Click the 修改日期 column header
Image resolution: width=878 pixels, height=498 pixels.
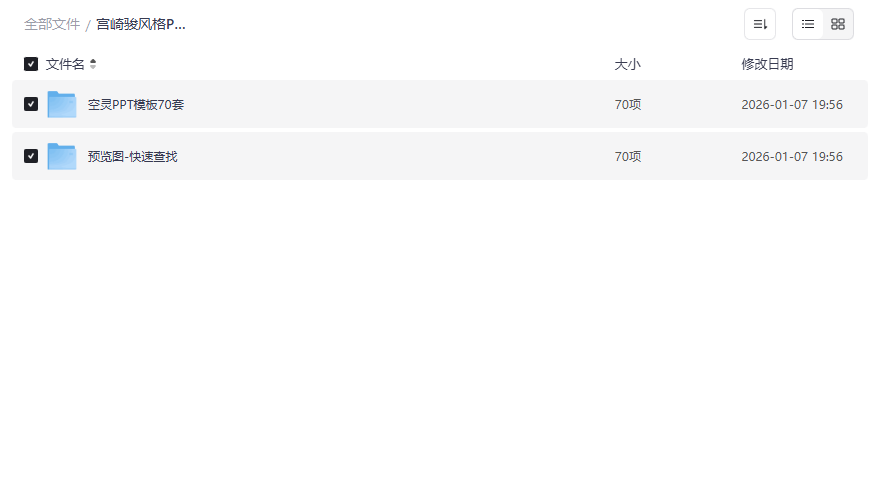tap(767, 64)
